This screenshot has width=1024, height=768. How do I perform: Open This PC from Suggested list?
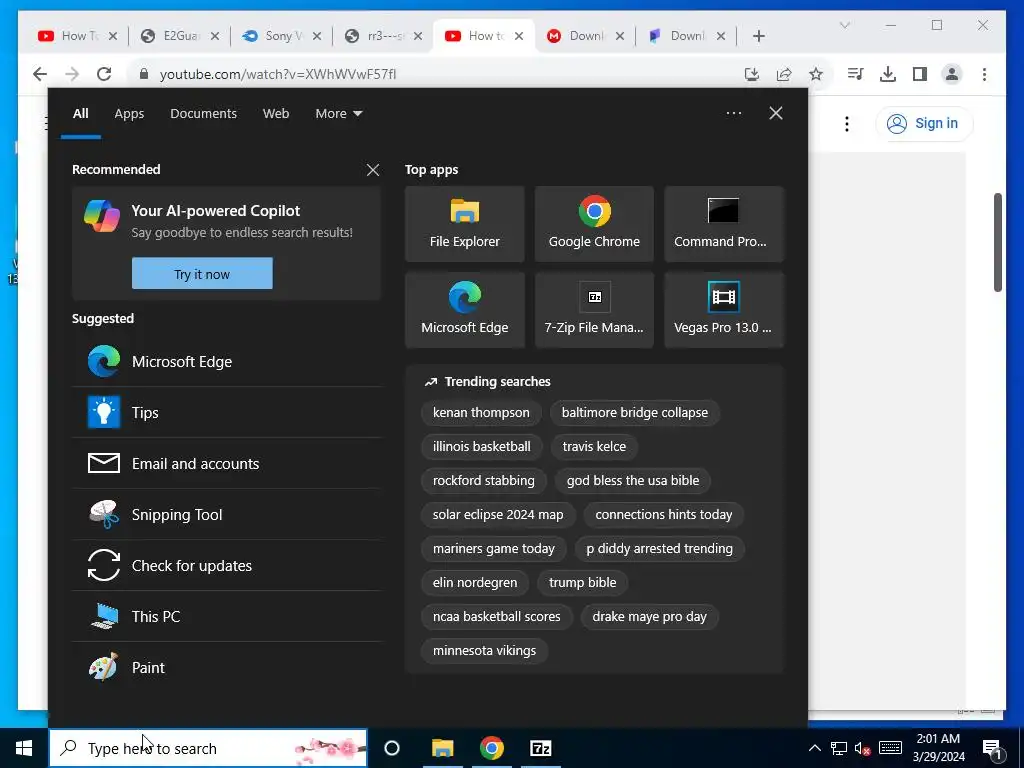[x=227, y=616]
